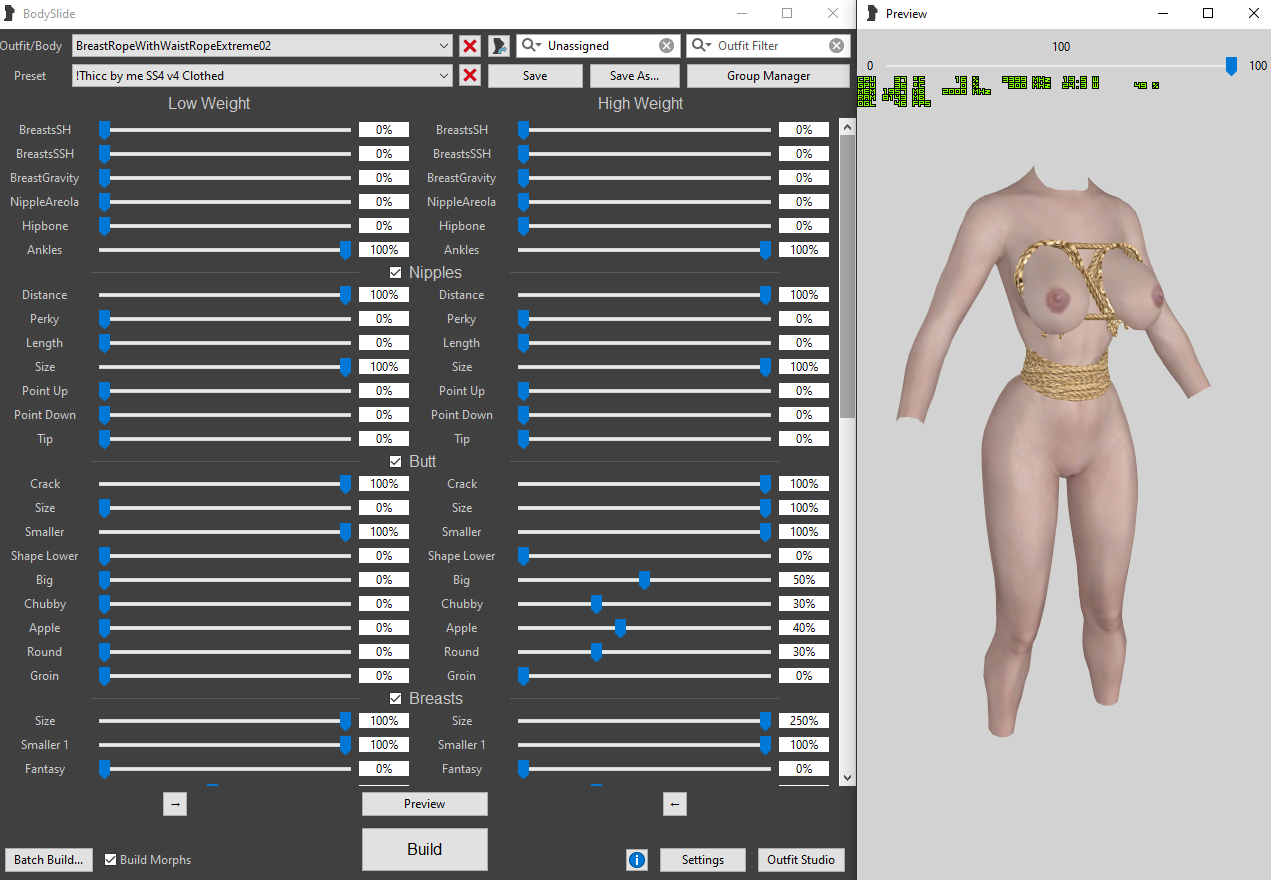Screen dimensions: 1271x880
Task: Clear the Outfit Filter field
Action: [x=836, y=46]
